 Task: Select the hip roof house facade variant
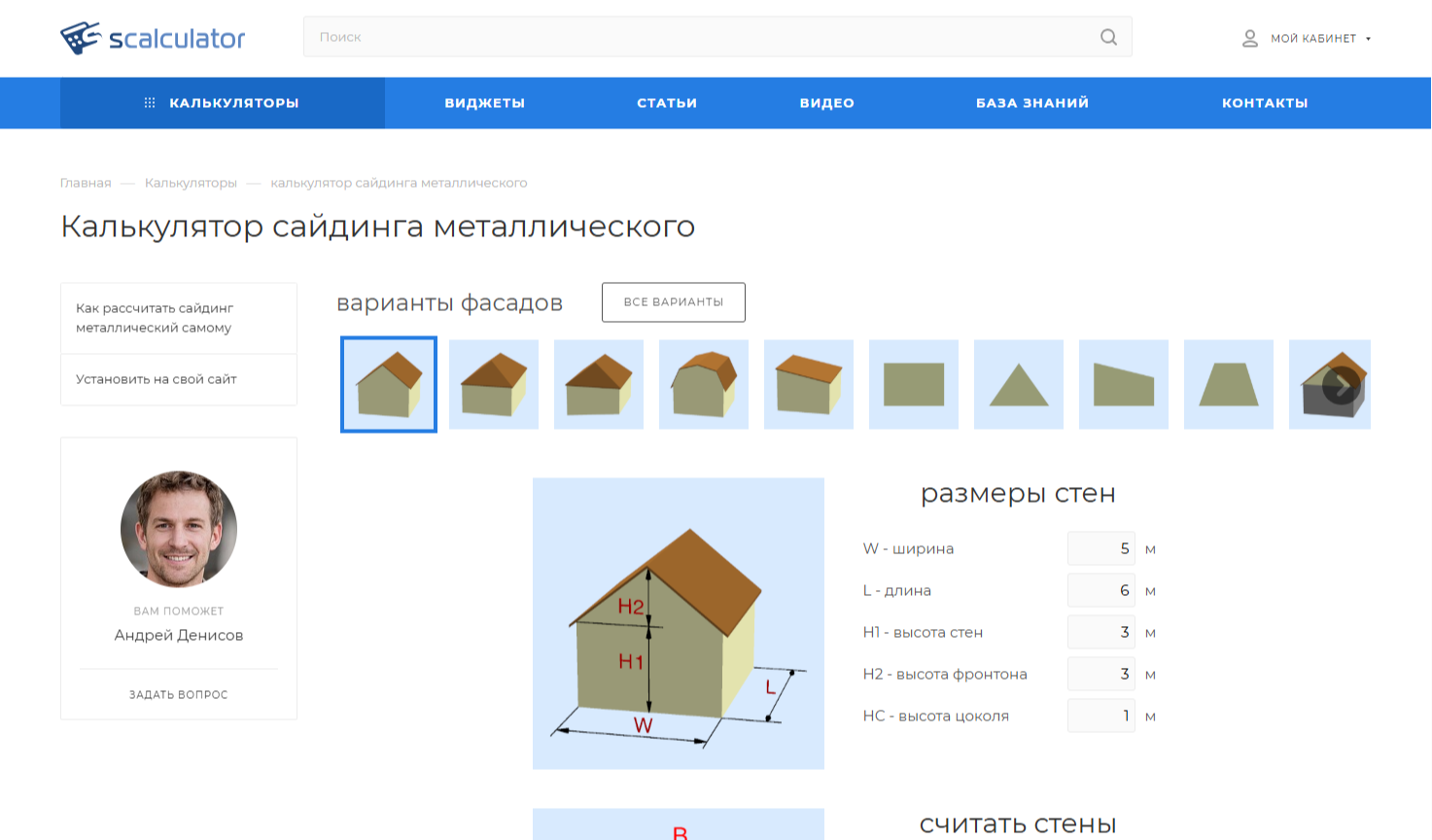coord(493,384)
